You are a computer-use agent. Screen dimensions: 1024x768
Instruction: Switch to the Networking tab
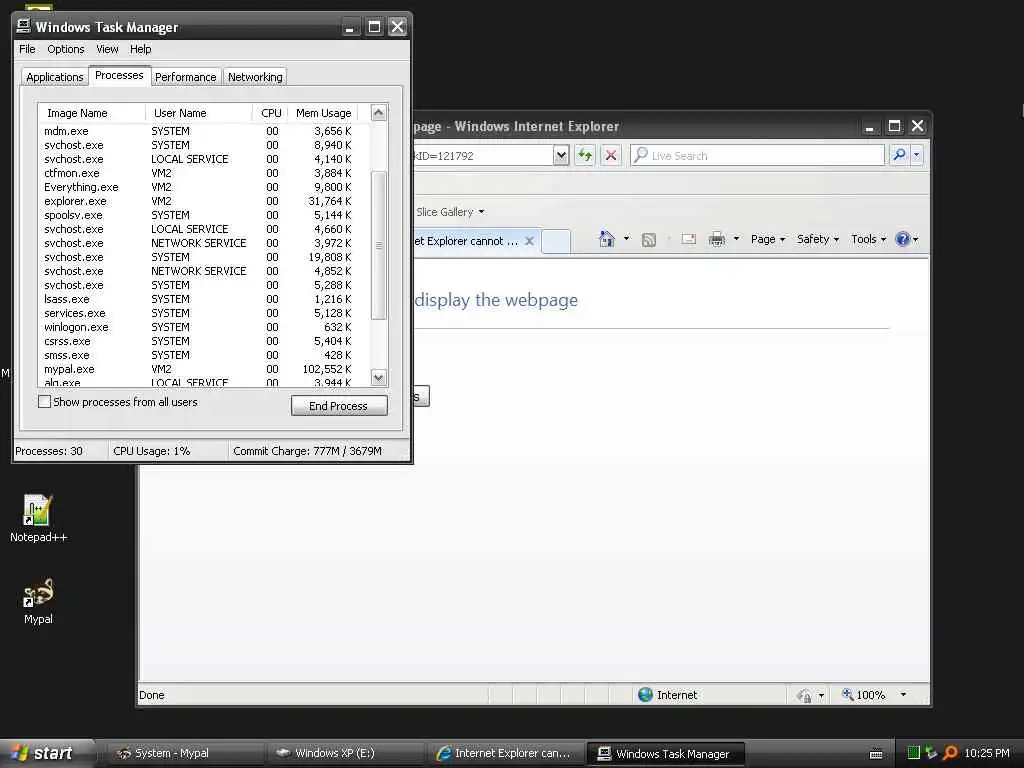[255, 77]
